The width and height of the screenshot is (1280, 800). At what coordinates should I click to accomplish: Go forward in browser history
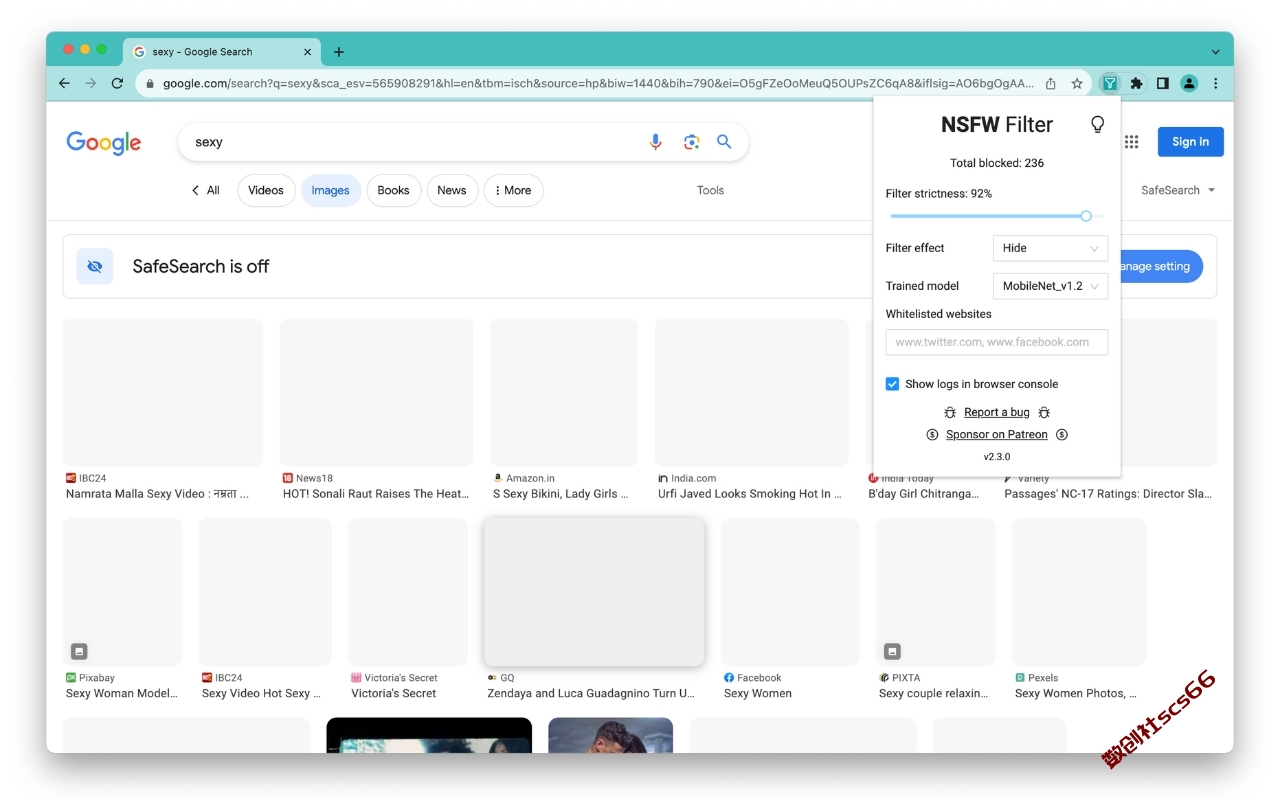click(91, 84)
